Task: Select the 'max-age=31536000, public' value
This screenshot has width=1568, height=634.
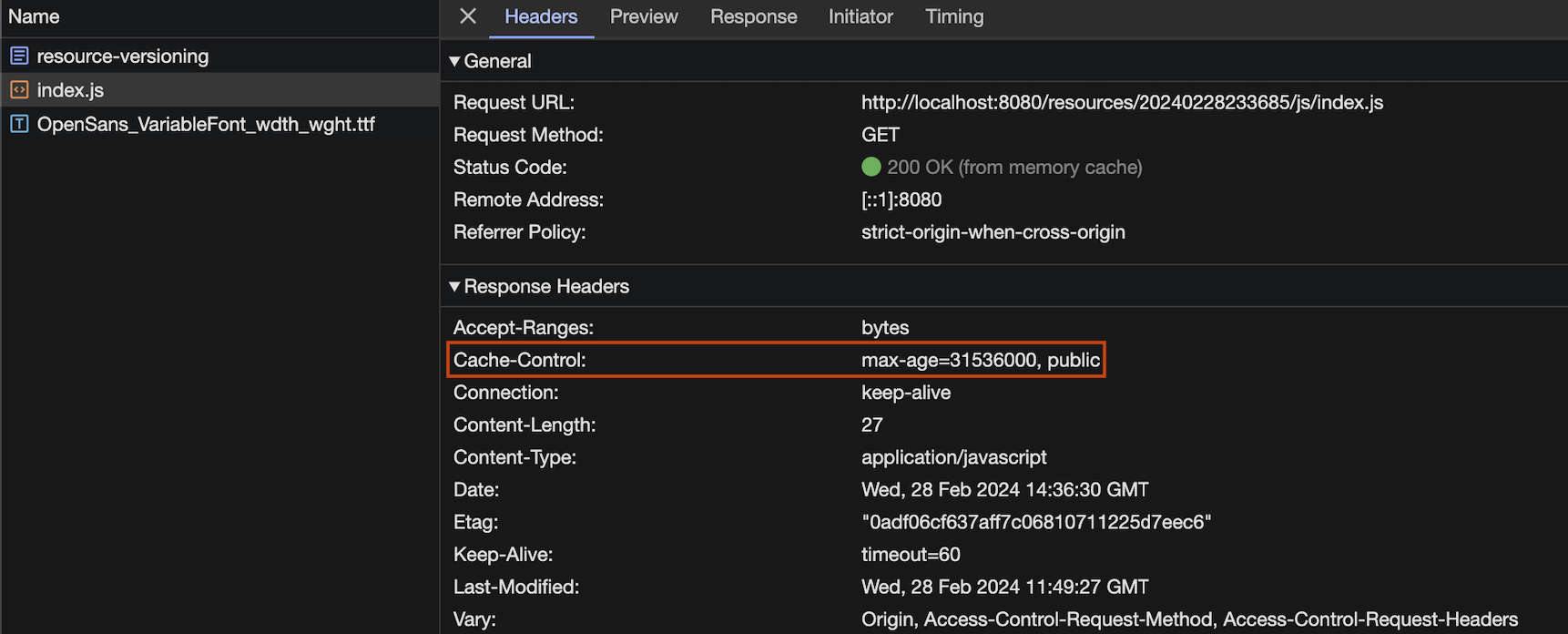Action: pos(981,360)
